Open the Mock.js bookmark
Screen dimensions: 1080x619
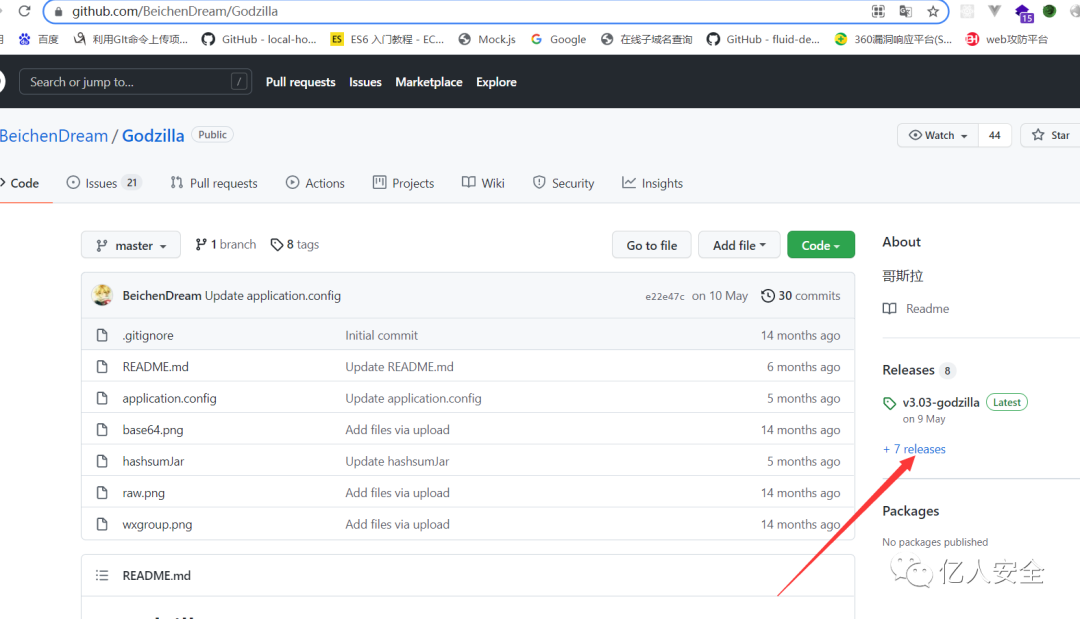[487, 39]
